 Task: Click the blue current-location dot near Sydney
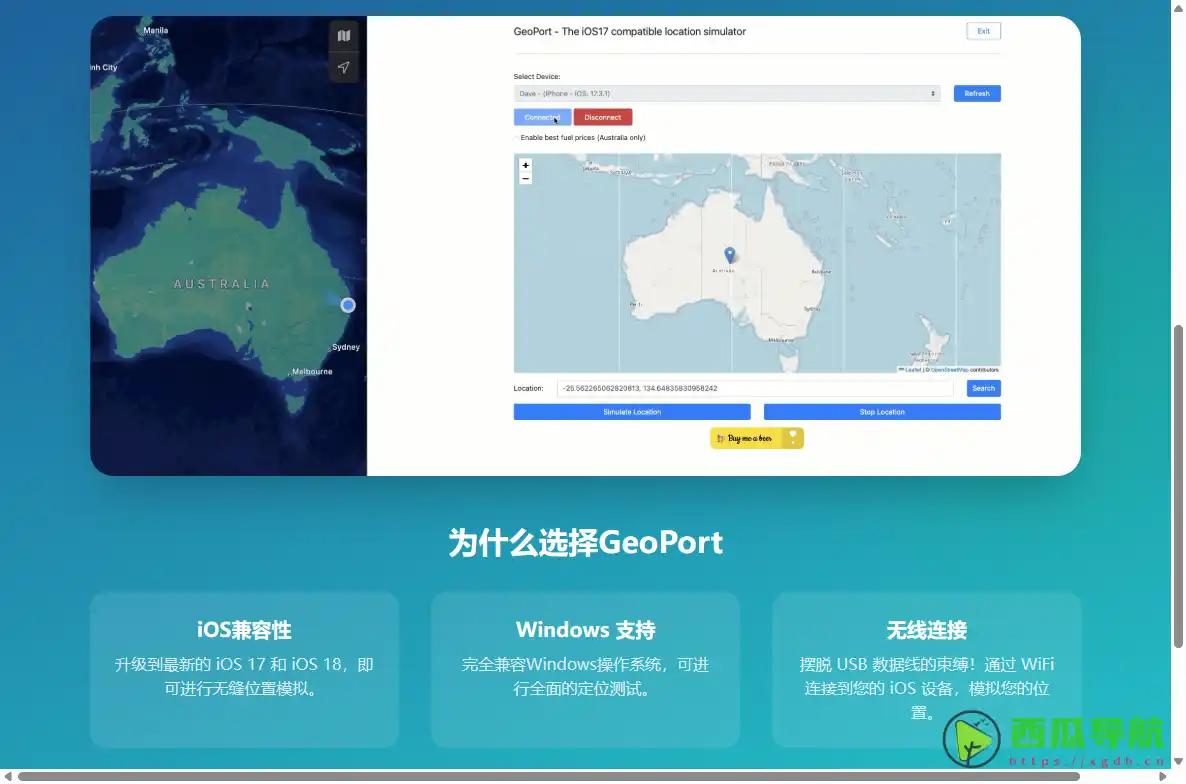click(348, 305)
